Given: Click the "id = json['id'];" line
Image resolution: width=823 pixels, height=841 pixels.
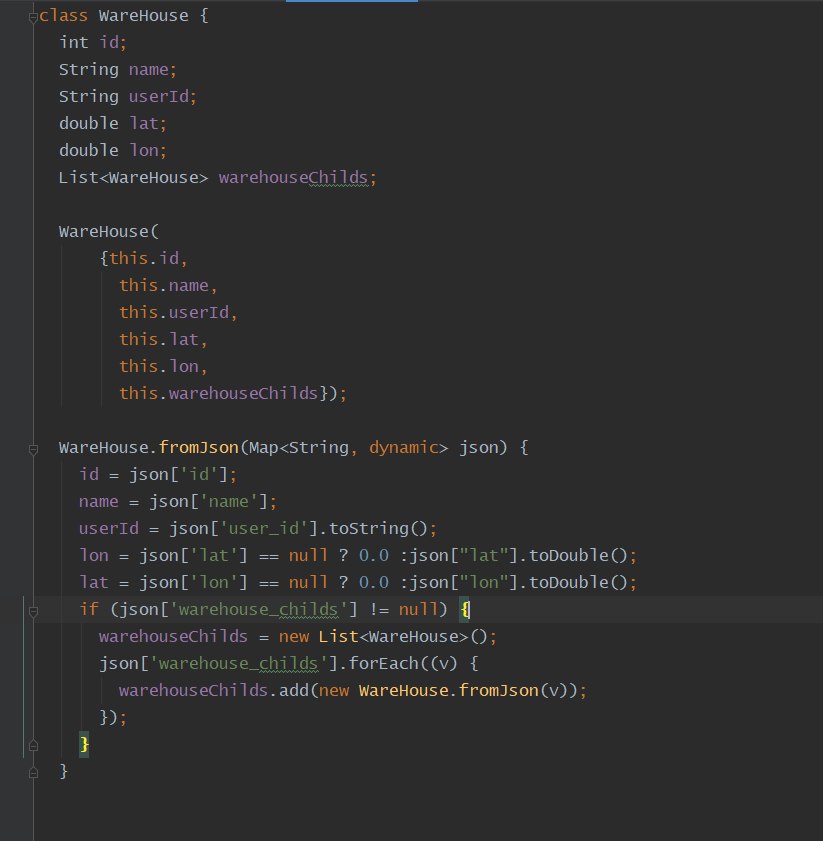Looking at the screenshot, I should pyautogui.click(x=158, y=474).
